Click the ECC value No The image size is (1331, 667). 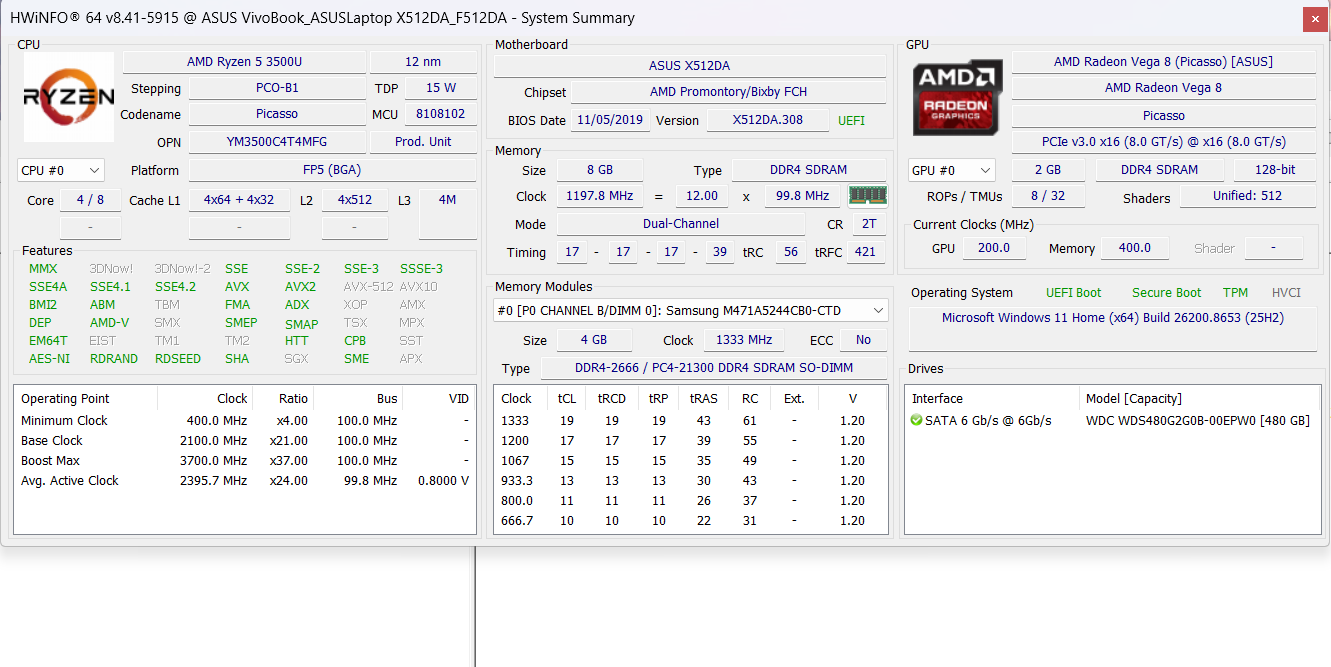(x=863, y=340)
